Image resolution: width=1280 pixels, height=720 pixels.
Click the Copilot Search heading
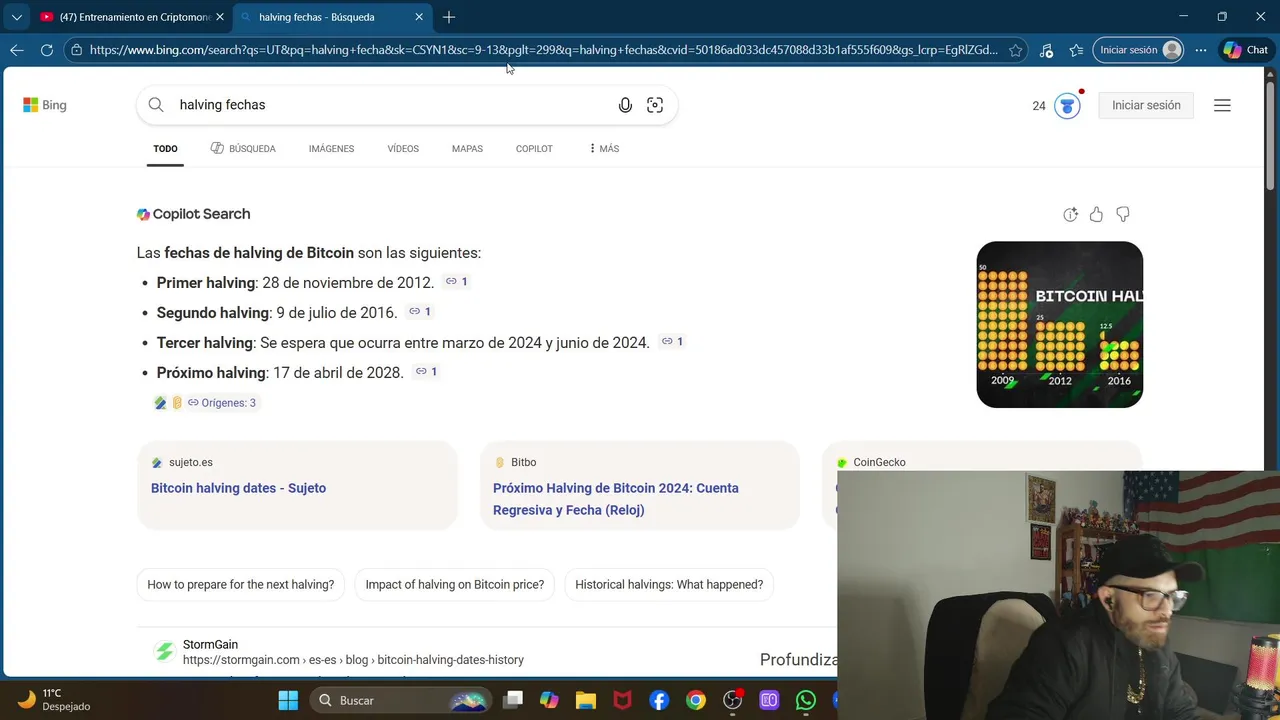pyautogui.click(x=194, y=214)
